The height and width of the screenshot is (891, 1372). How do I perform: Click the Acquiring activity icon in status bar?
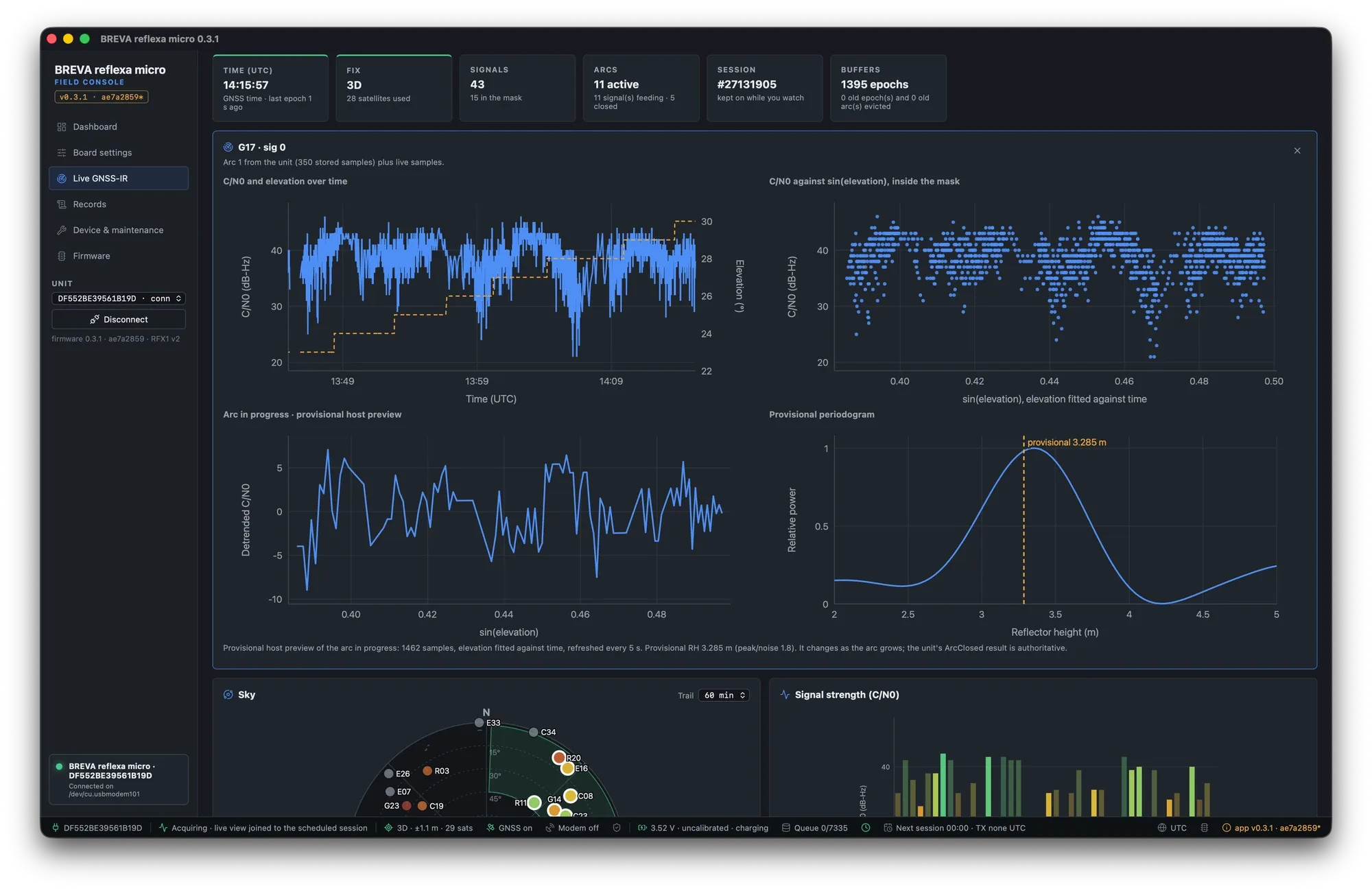163,828
